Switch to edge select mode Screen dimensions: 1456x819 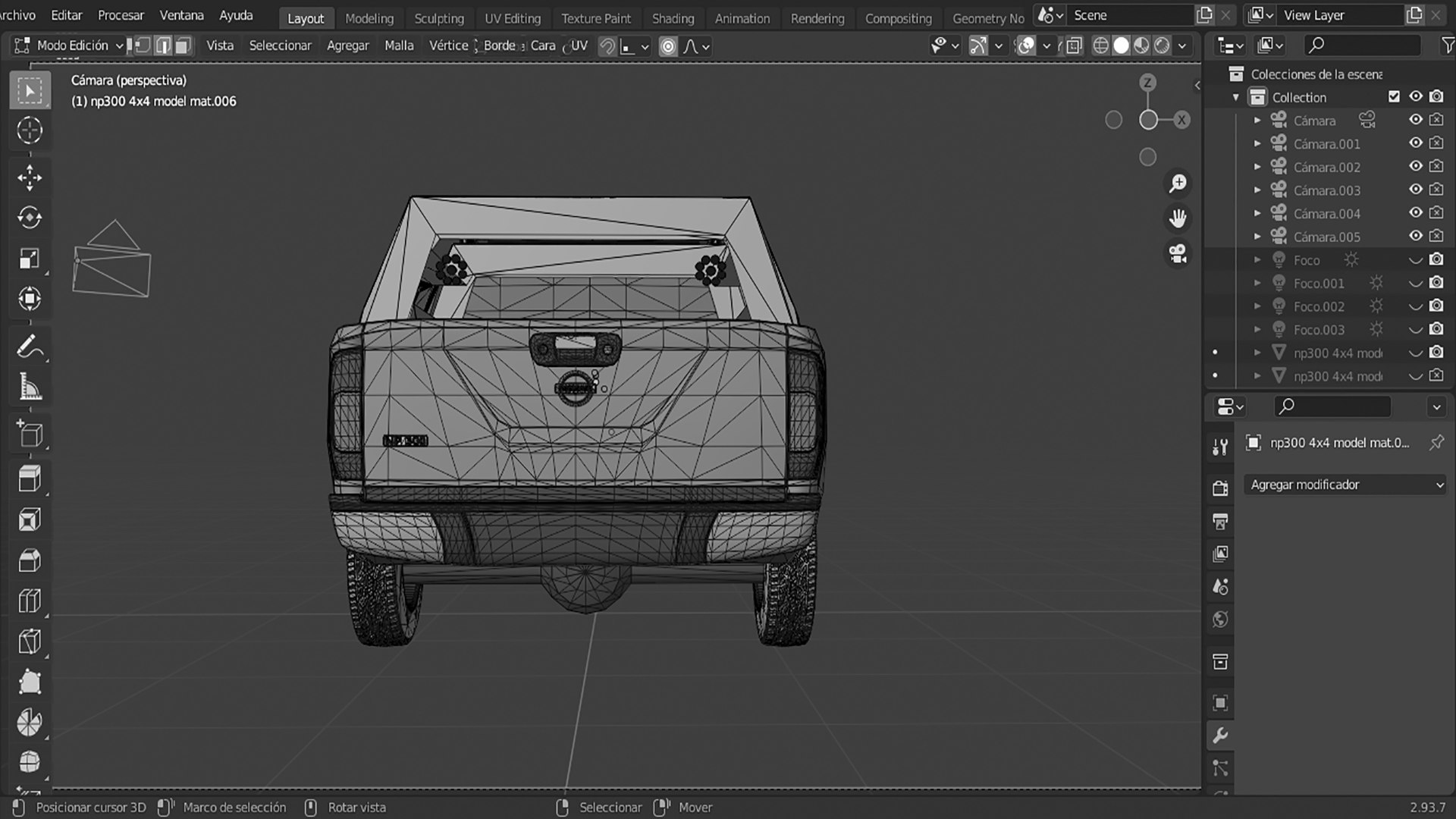pyautogui.click(x=162, y=46)
